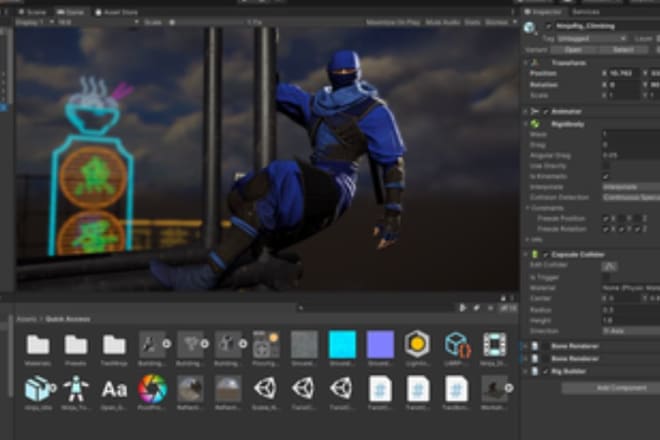Switch to the Scene tab
Viewport: 660px width, 440px height.
(32, 12)
